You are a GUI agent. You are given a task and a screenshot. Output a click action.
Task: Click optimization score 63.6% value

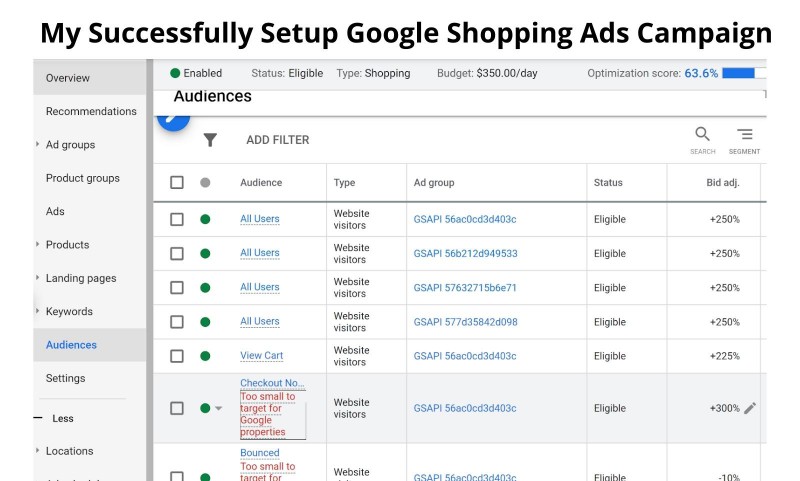(x=701, y=73)
